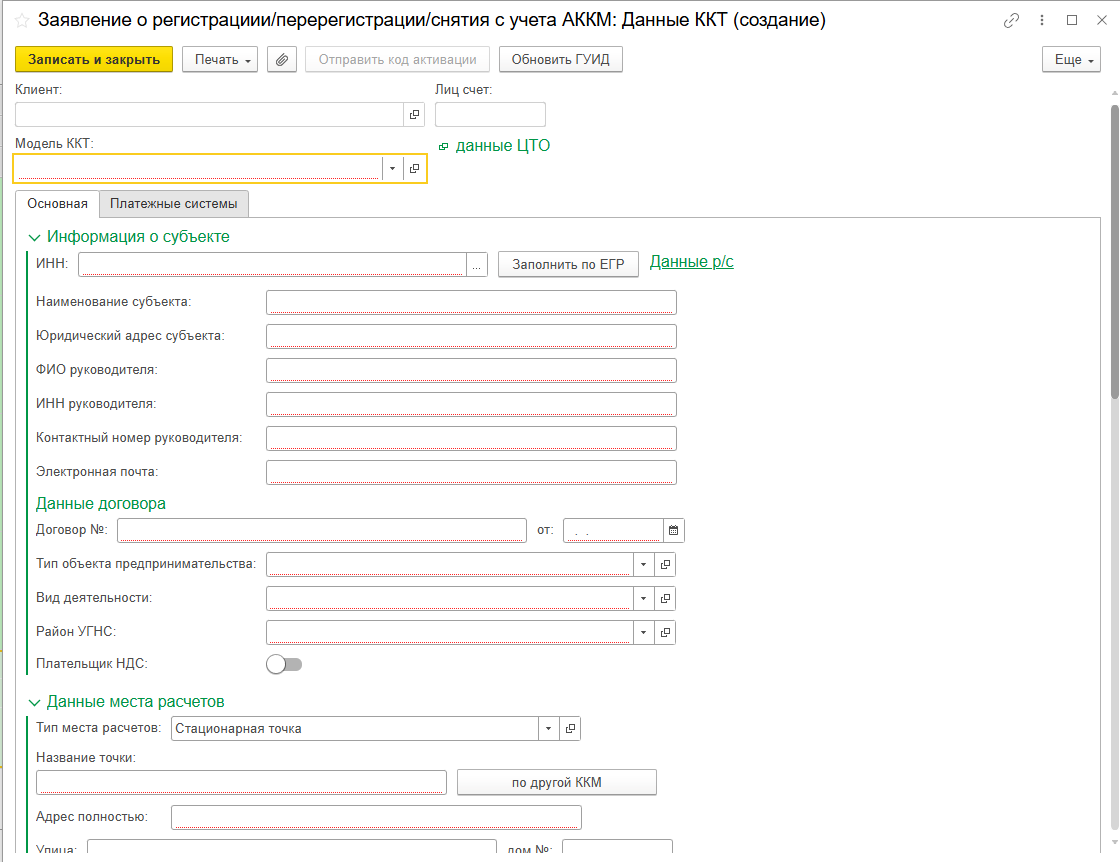Open Модель ККТ item card icon

pos(414,169)
